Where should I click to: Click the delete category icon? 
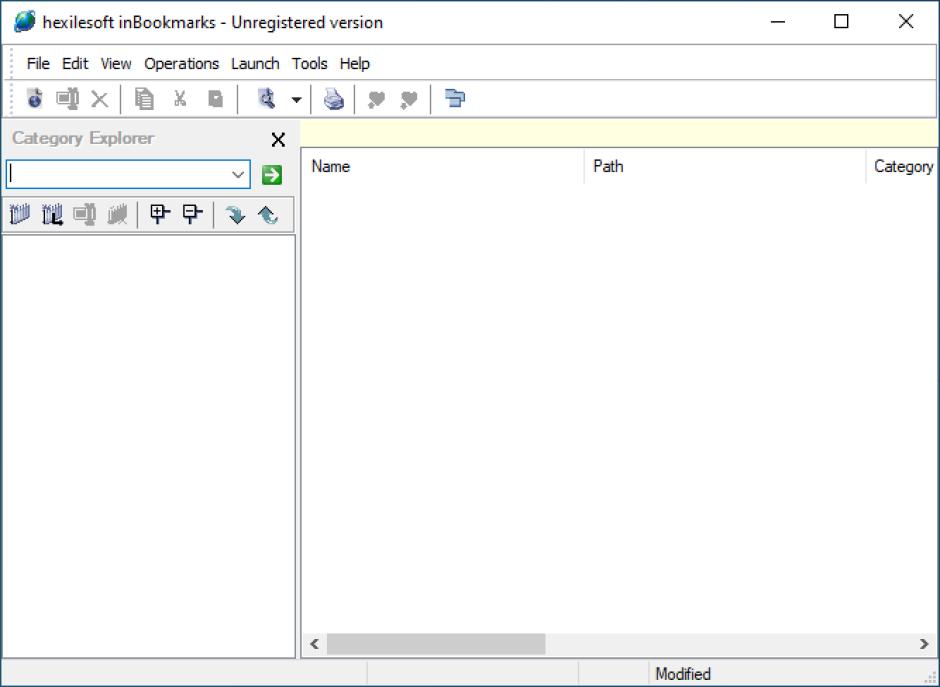tap(118, 214)
